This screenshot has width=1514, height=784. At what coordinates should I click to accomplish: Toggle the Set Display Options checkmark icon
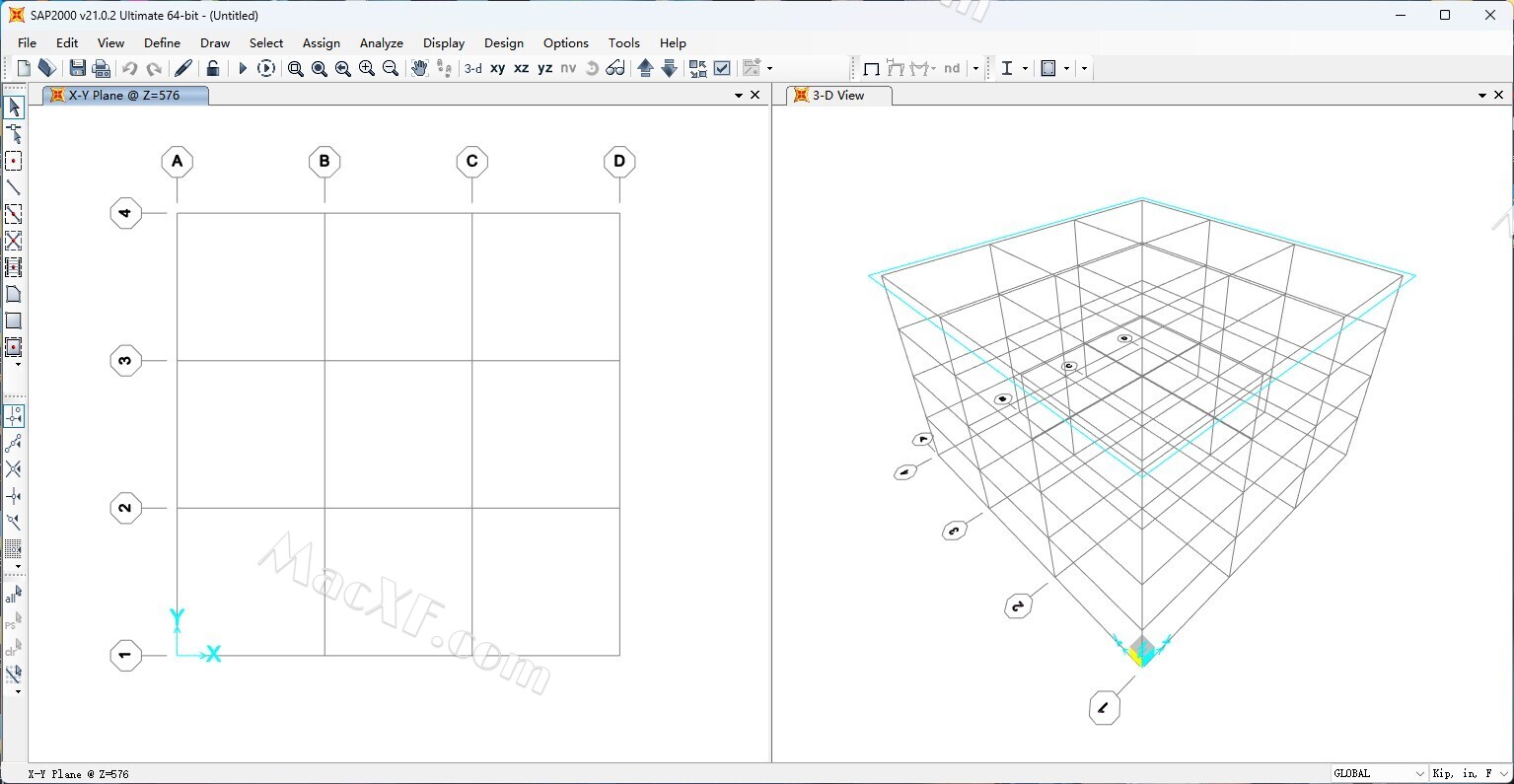(x=722, y=68)
